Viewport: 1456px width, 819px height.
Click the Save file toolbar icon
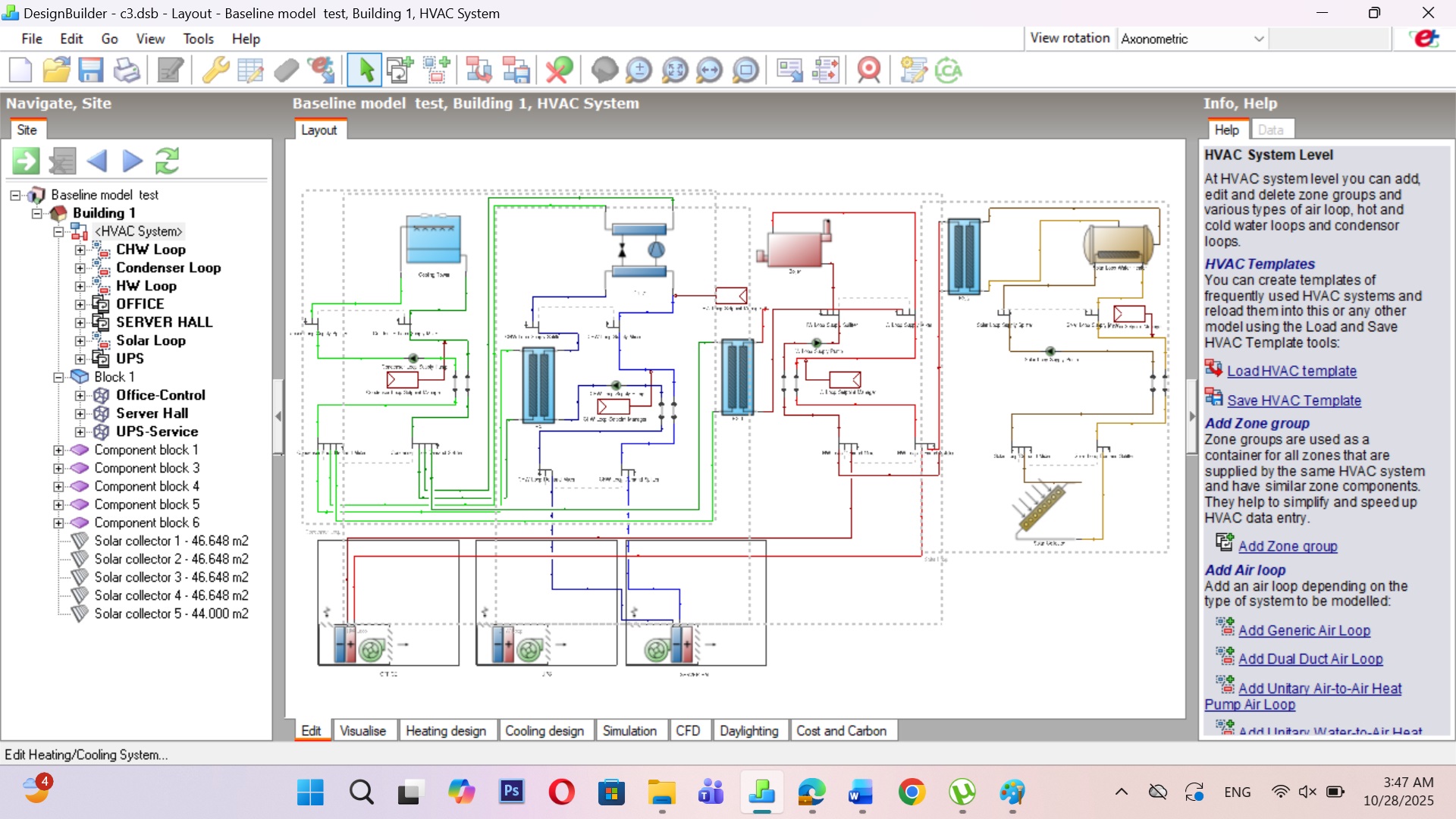pyautogui.click(x=91, y=71)
